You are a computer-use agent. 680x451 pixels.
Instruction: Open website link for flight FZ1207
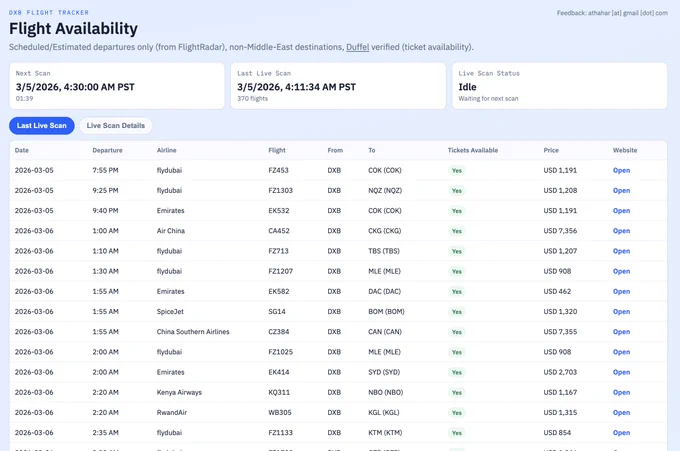tap(621, 271)
